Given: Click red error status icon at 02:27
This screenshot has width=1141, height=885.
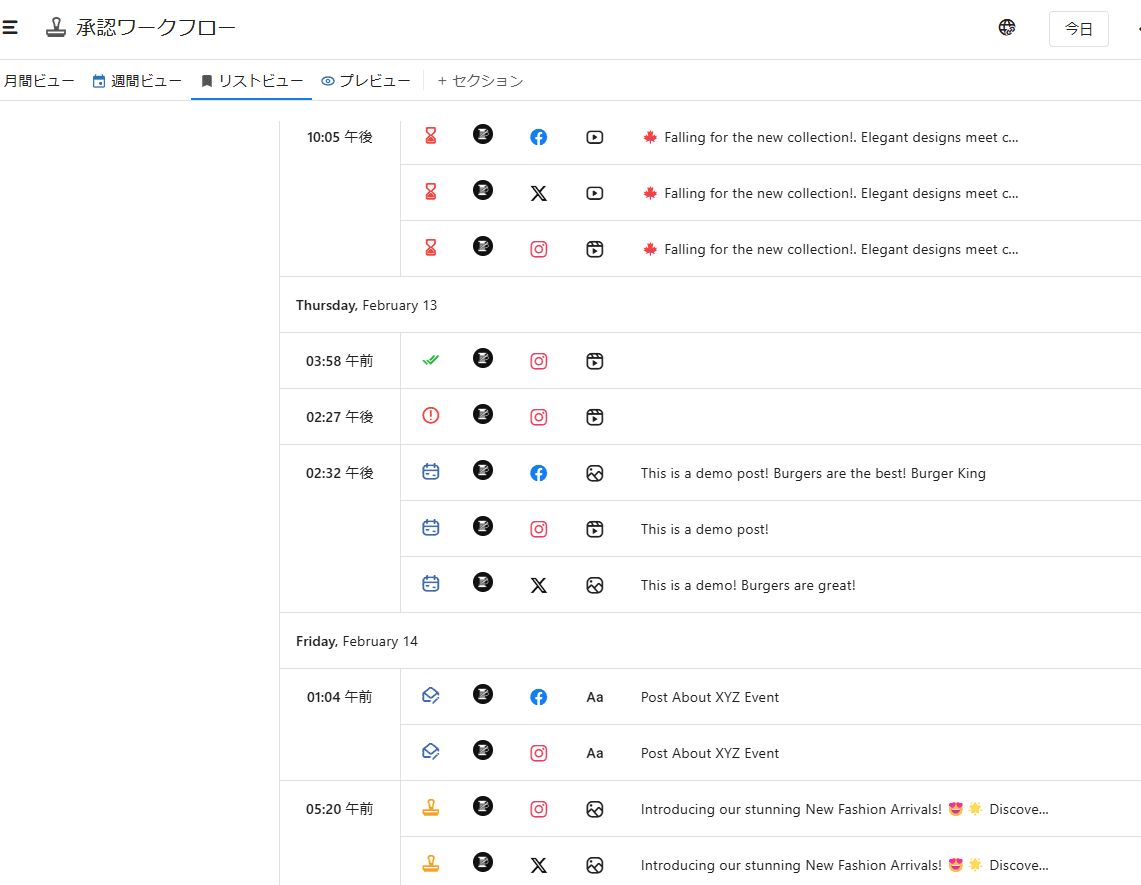Looking at the screenshot, I should pyautogui.click(x=431, y=416).
